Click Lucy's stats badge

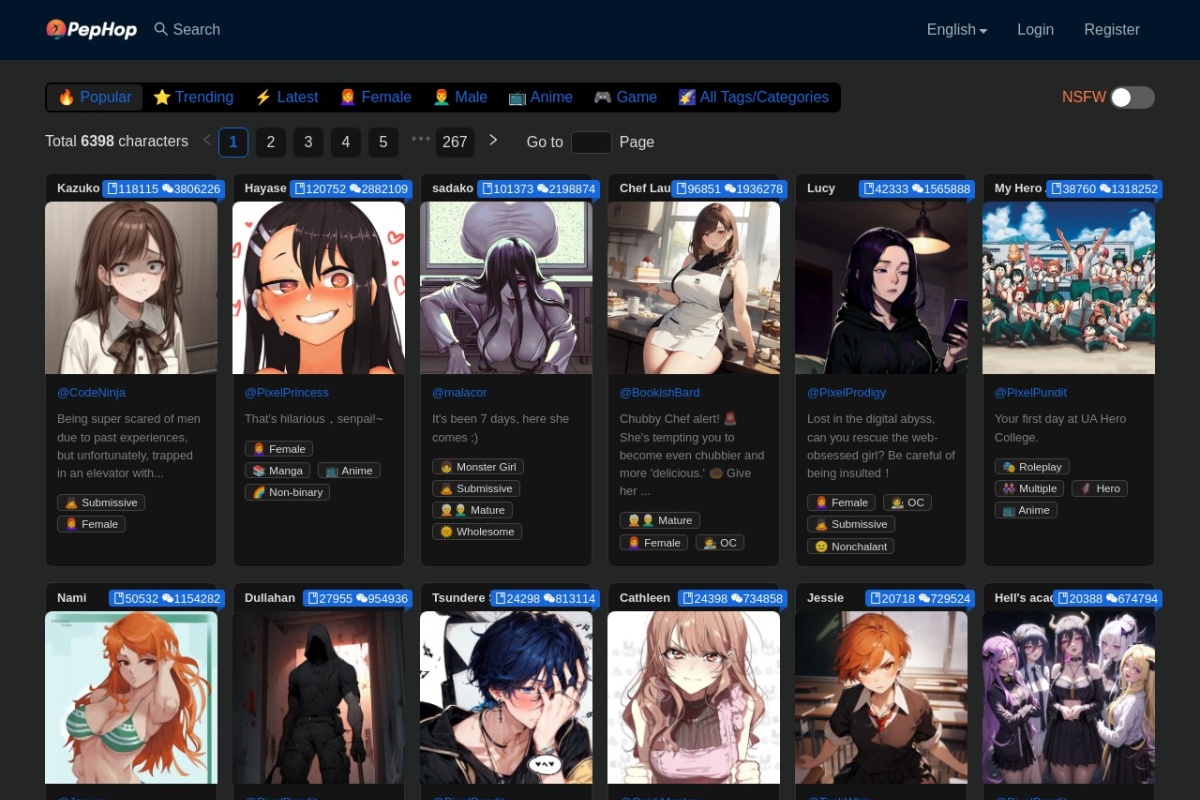coord(917,188)
